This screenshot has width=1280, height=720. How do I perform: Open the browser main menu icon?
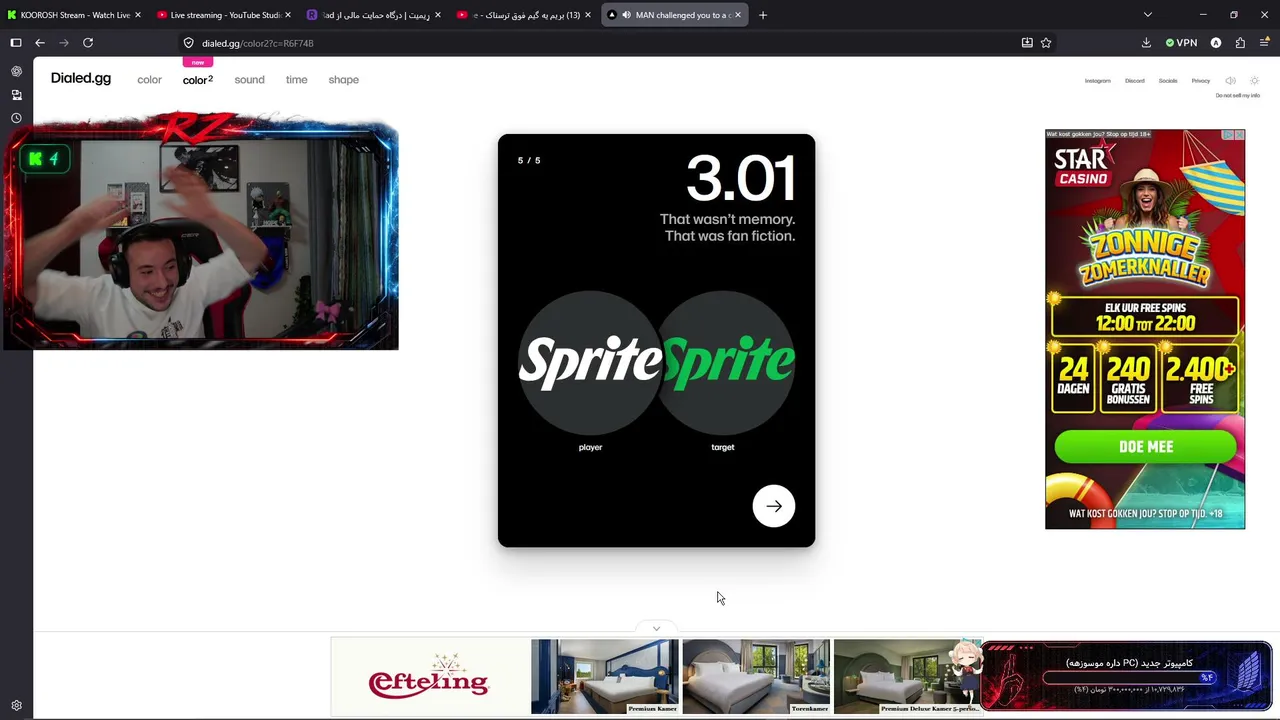click(1264, 43)
